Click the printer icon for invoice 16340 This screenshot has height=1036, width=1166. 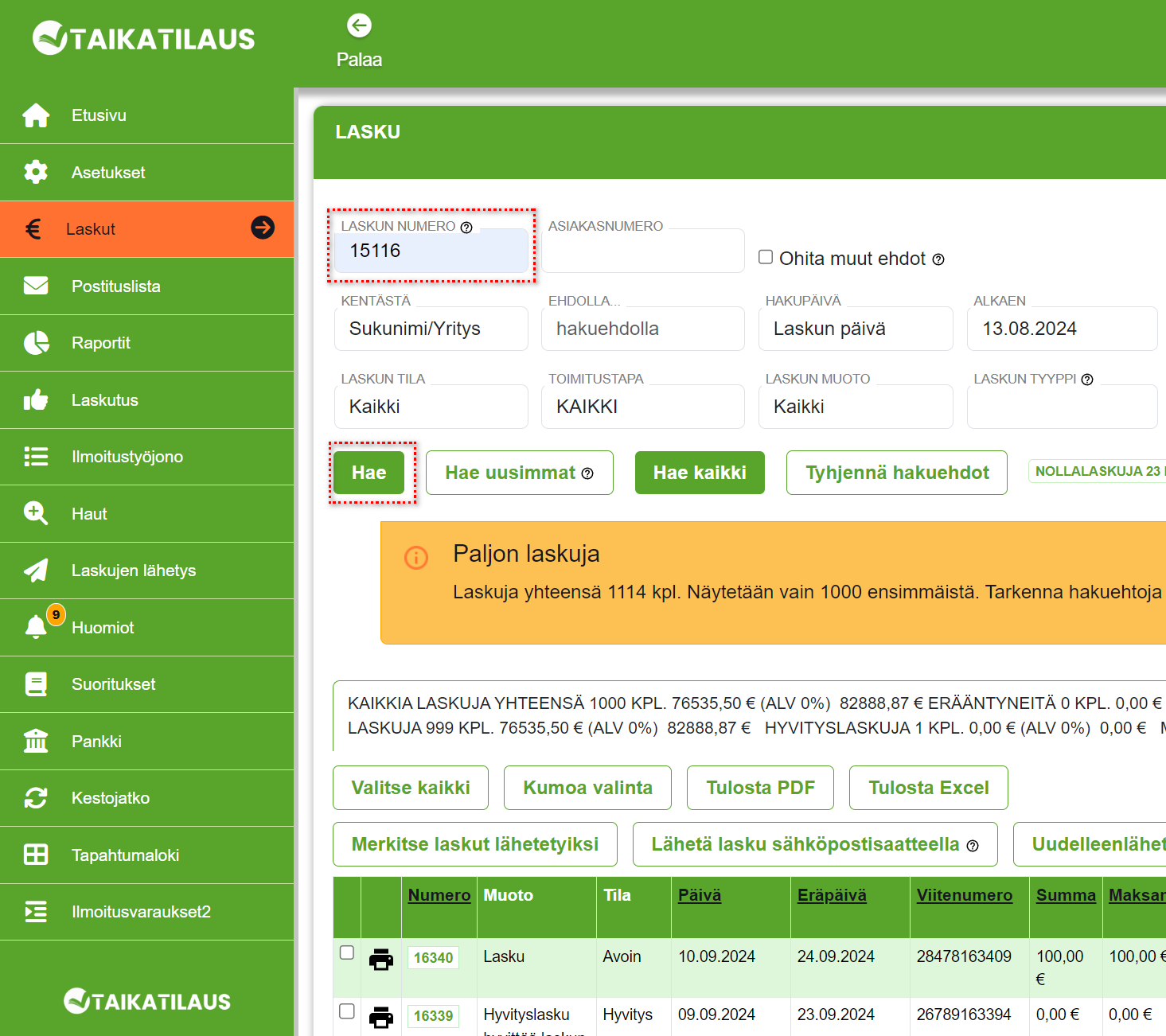[381, 960]
